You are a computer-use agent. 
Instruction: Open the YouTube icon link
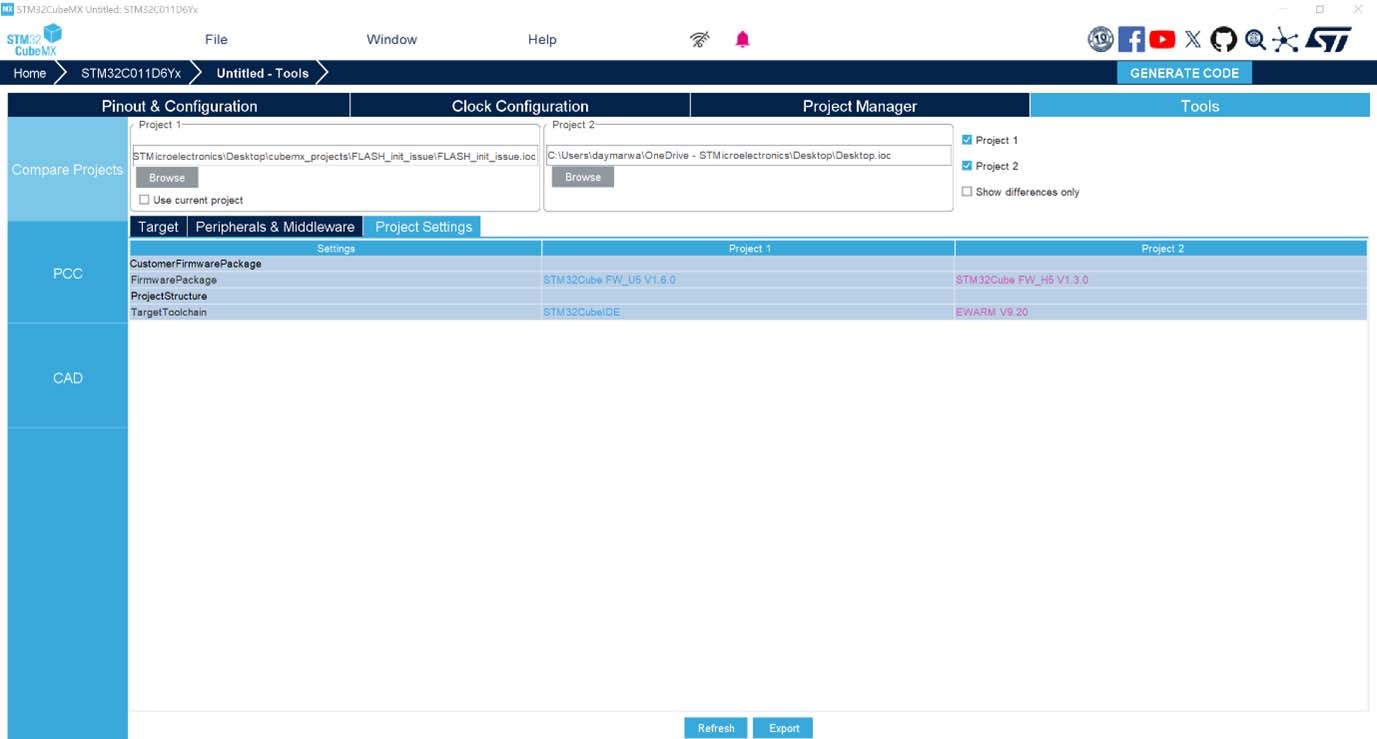[x=1162, y=39]
